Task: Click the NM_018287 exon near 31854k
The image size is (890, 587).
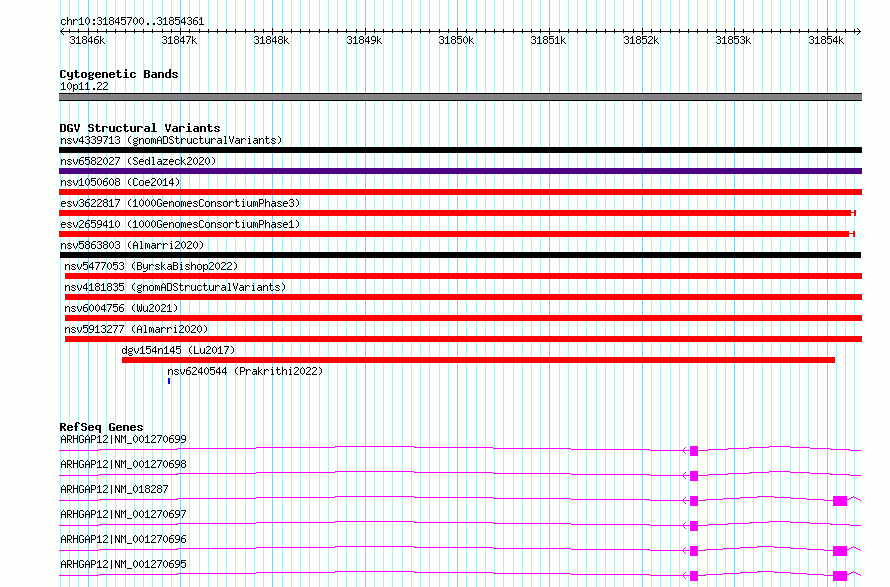Action: coord(840,501)
